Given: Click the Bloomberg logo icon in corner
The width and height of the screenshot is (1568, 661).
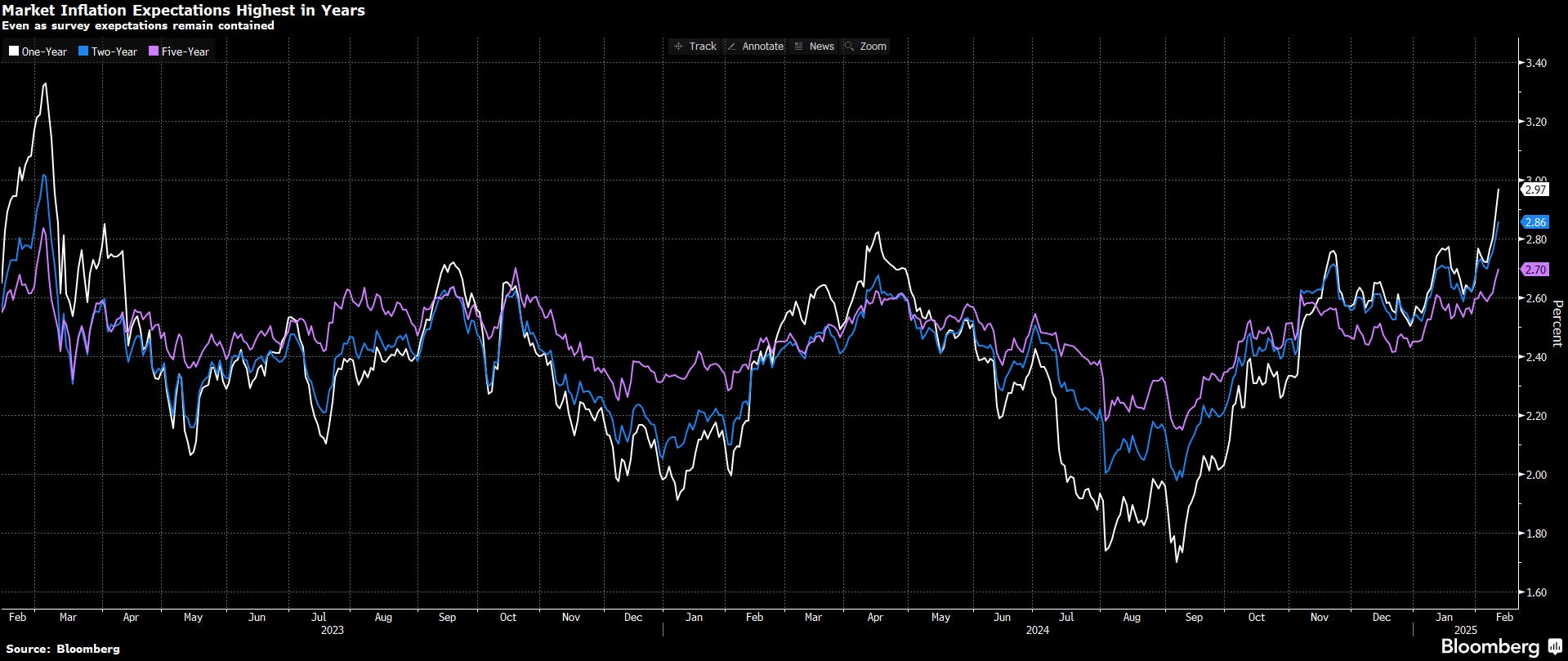Looking at the screenshot, I should coord(1554,646).
